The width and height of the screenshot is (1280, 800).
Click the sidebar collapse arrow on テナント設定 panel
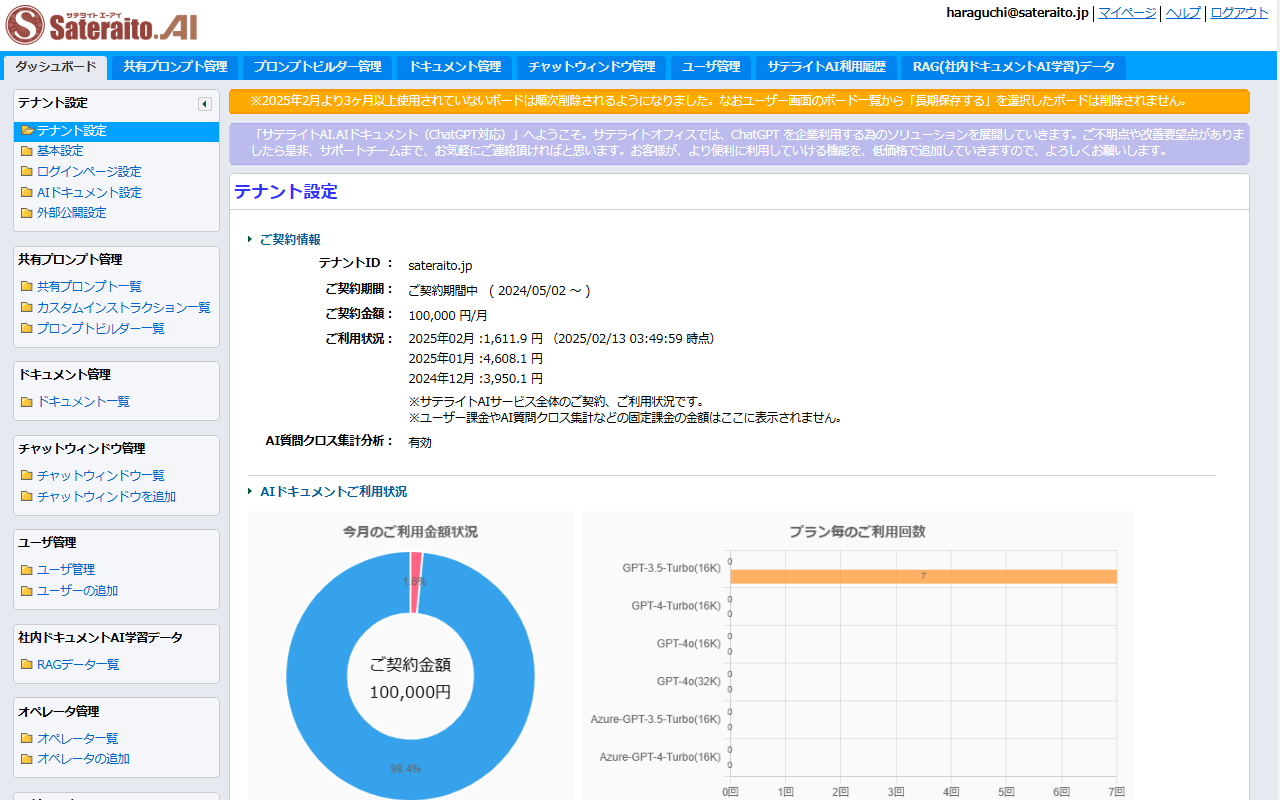pos(204,103)
